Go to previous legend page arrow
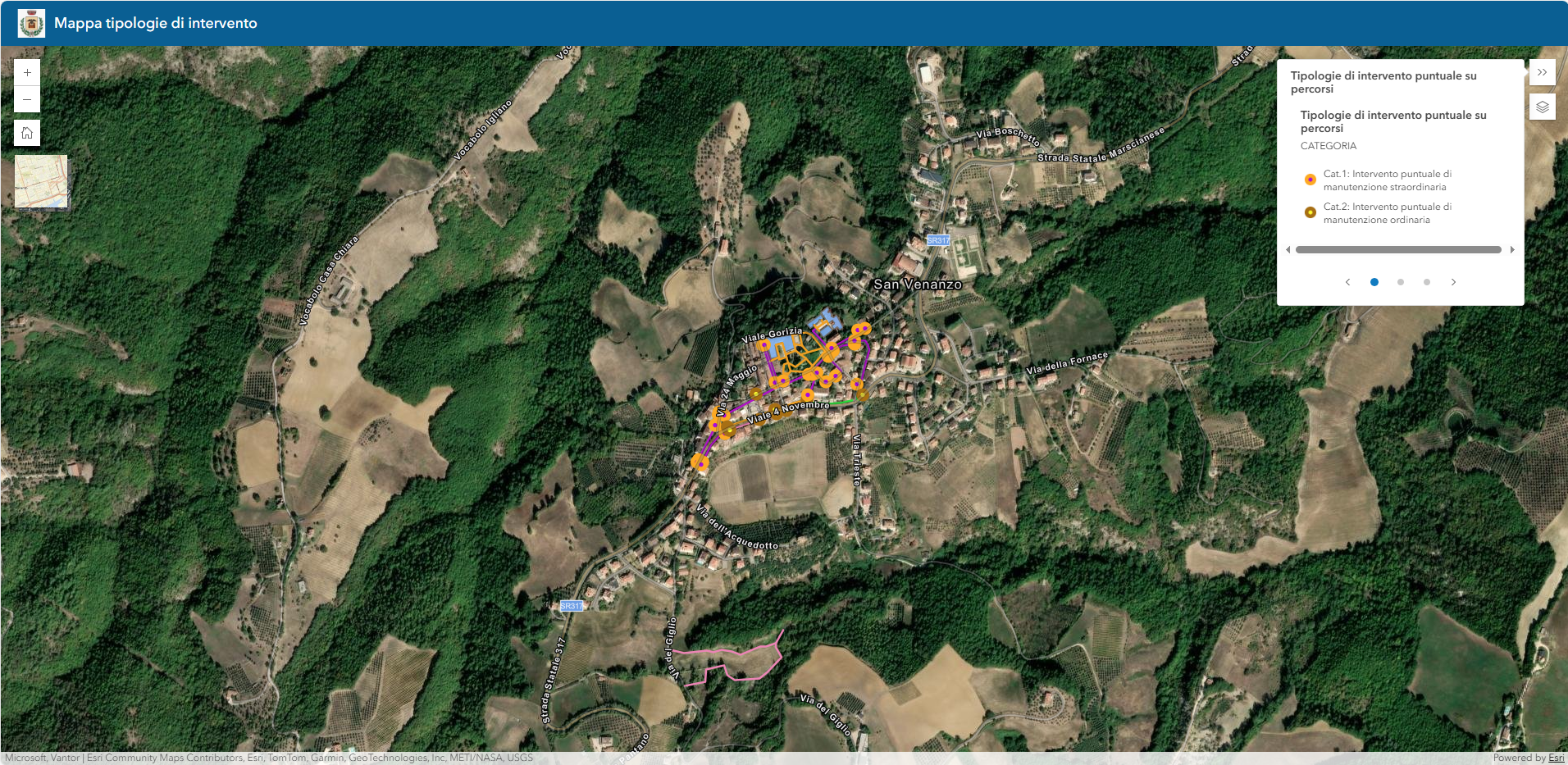The image size is (1568, 765). (1347, 282)
